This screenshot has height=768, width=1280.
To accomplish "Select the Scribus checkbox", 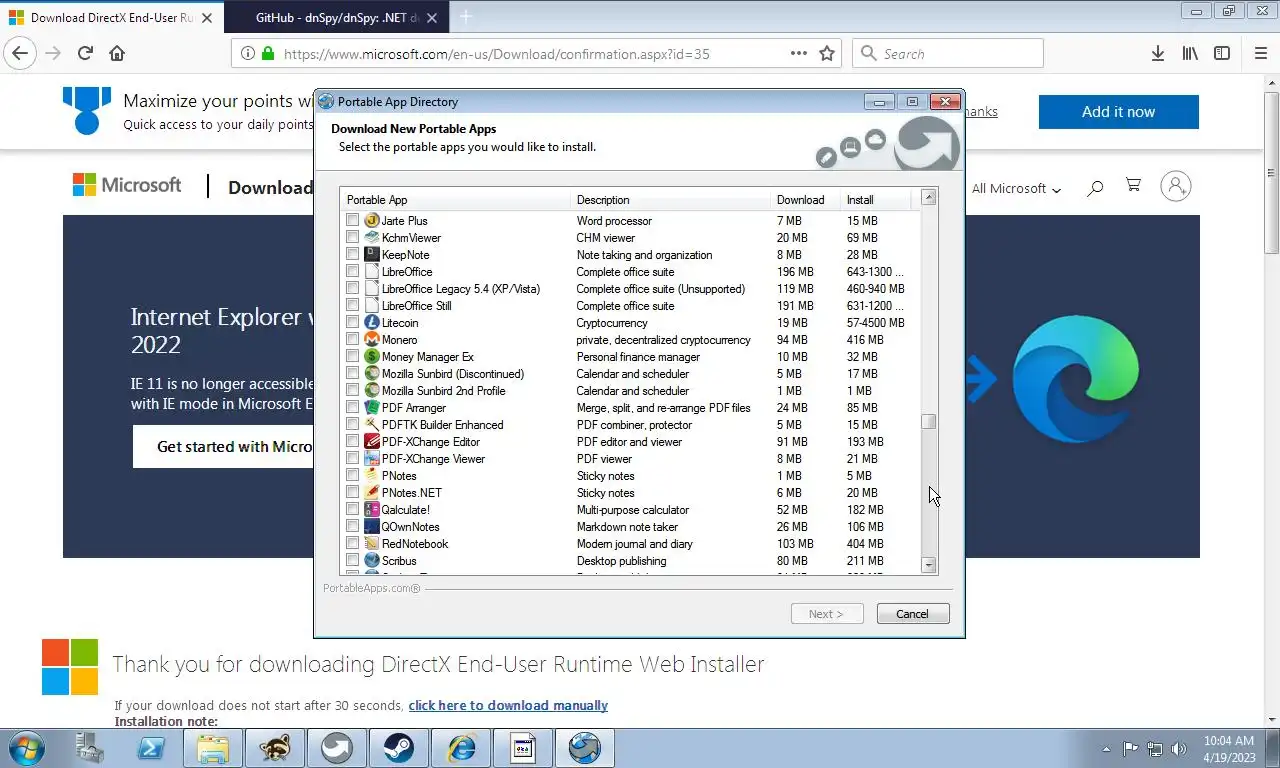I will 352,561.
